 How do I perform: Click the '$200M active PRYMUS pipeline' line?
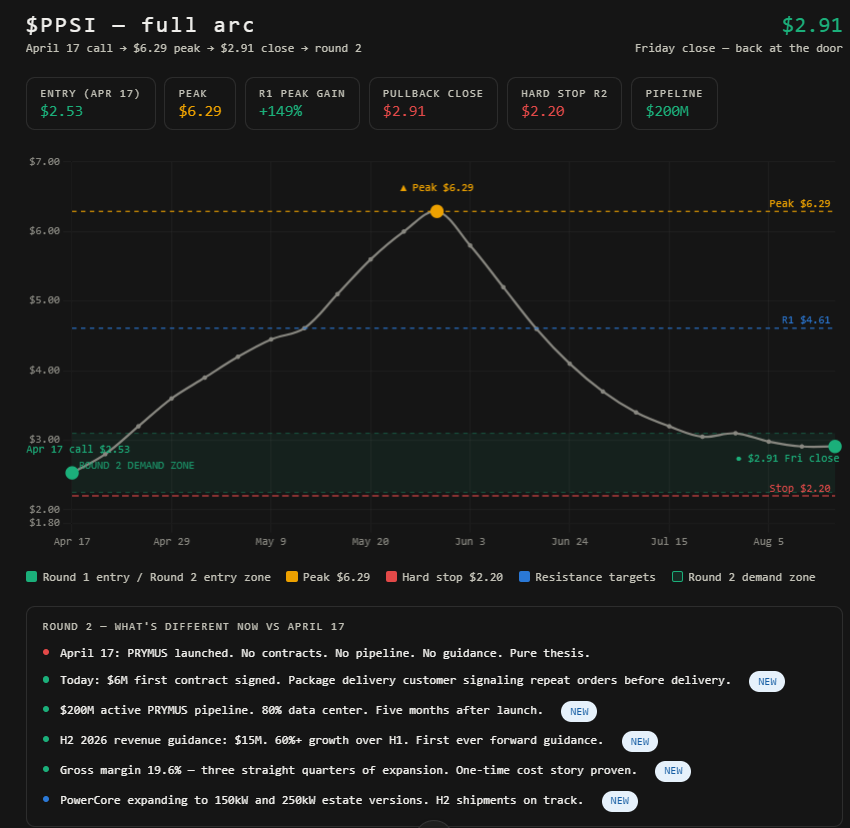click(x=301, y=710)
